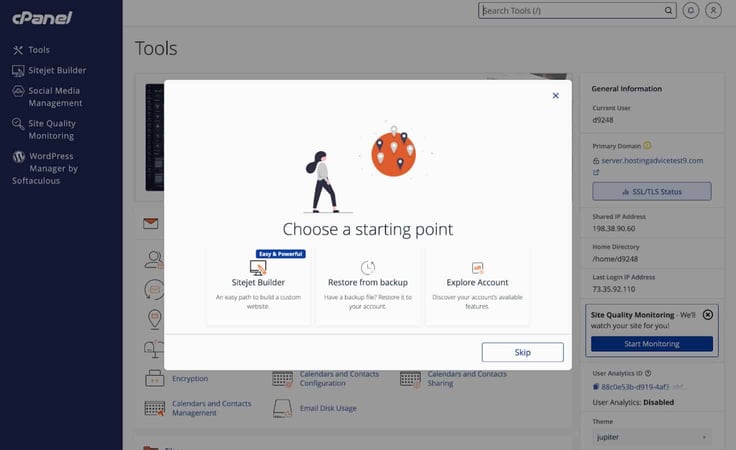The width and height of the screenshot is (736, 450).
Task: Click the SSL/TLS Status button
Action: 652,191
